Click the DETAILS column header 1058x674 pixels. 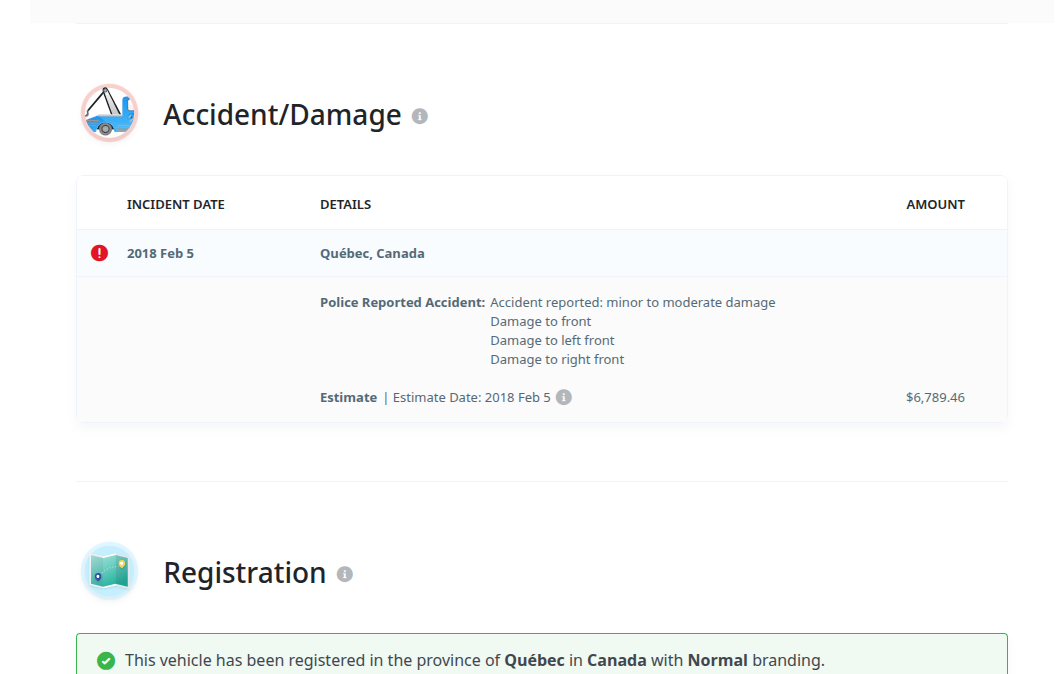tap(345, 204)
